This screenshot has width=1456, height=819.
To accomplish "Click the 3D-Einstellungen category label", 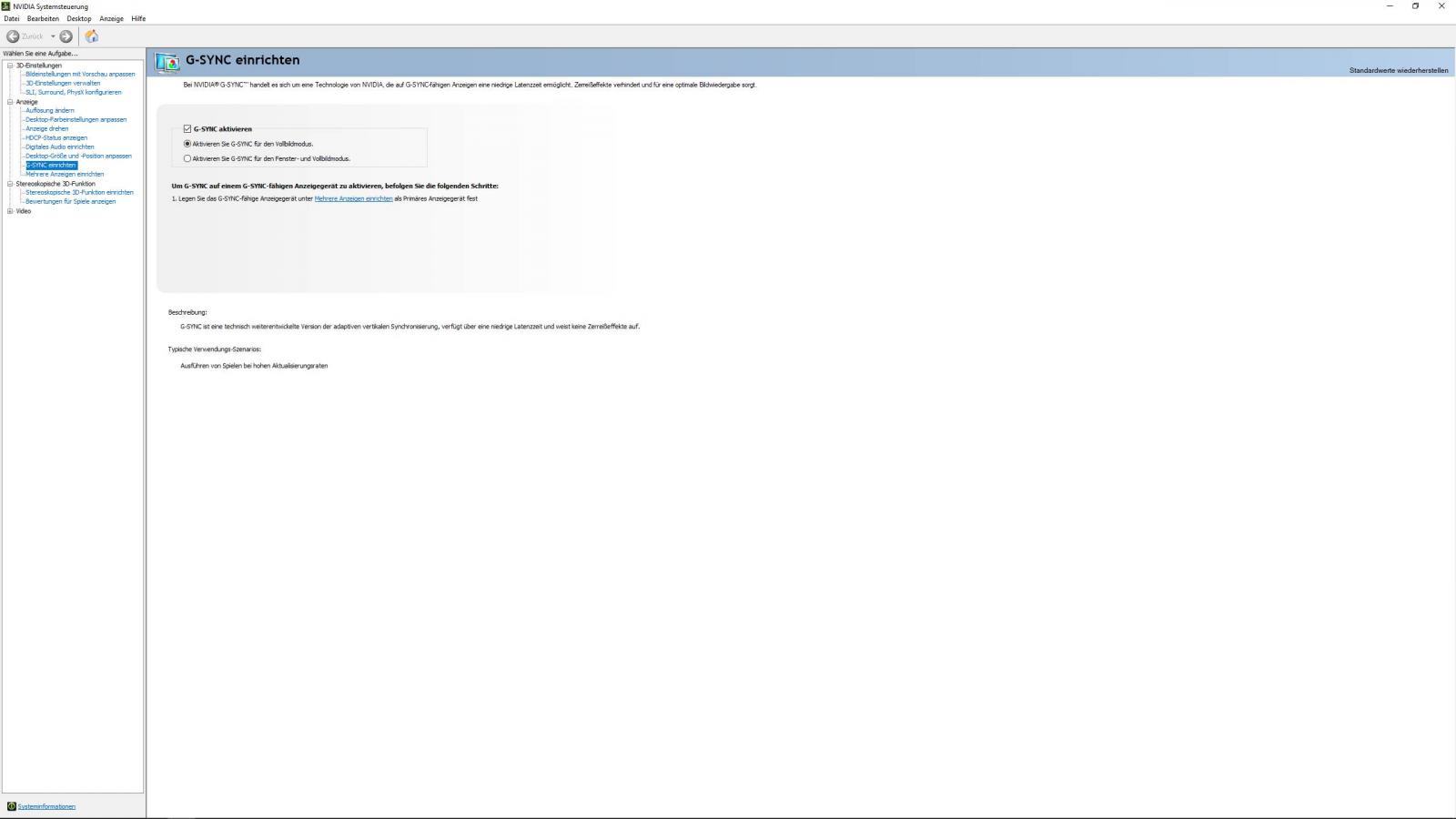I will click(39, 66).
